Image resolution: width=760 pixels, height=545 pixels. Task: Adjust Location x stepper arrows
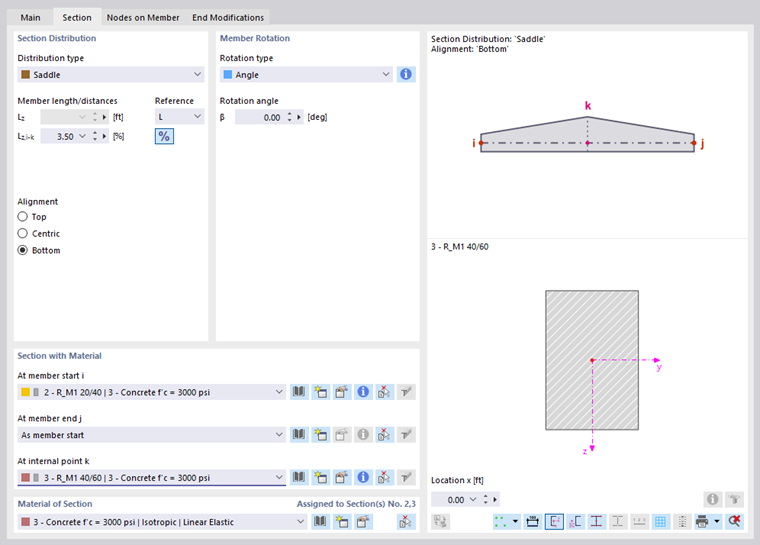tap(486, 499)
